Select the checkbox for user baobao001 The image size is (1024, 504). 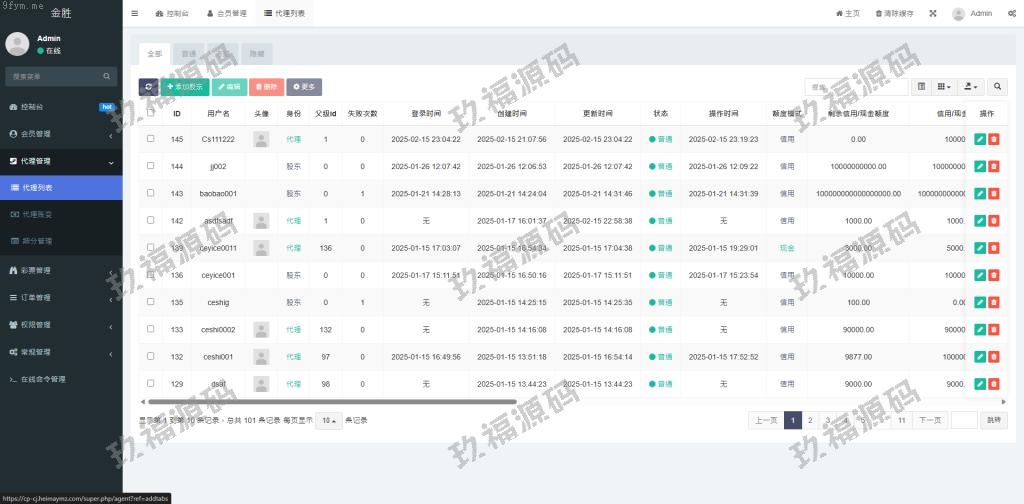click(151, 193)
